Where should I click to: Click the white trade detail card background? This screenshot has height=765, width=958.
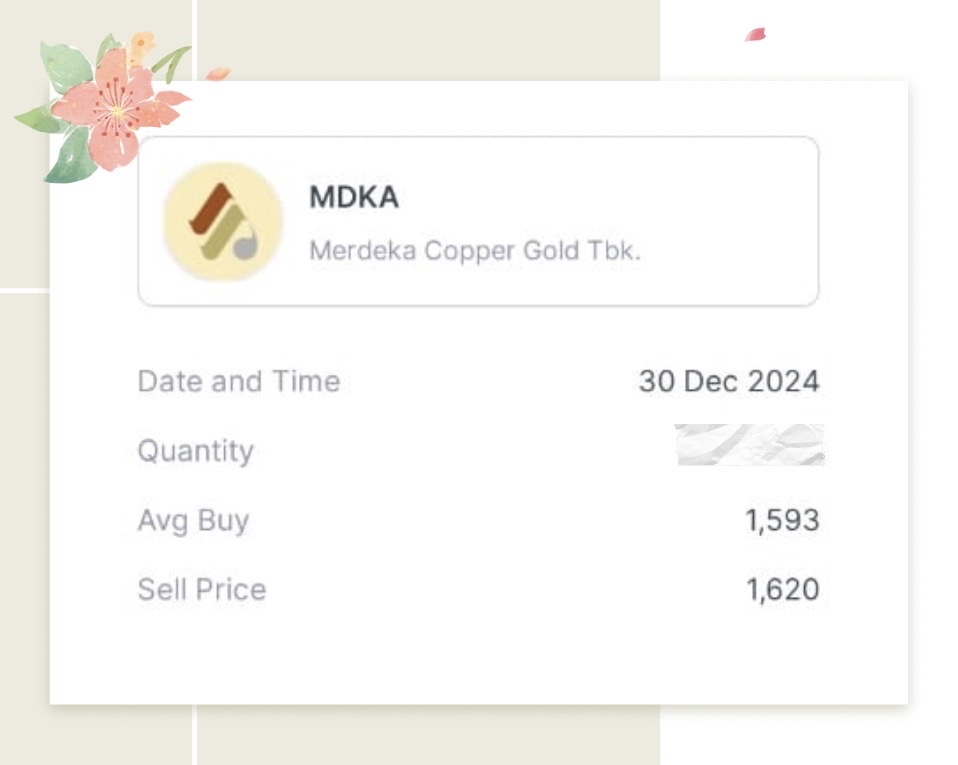coord(478,655)
